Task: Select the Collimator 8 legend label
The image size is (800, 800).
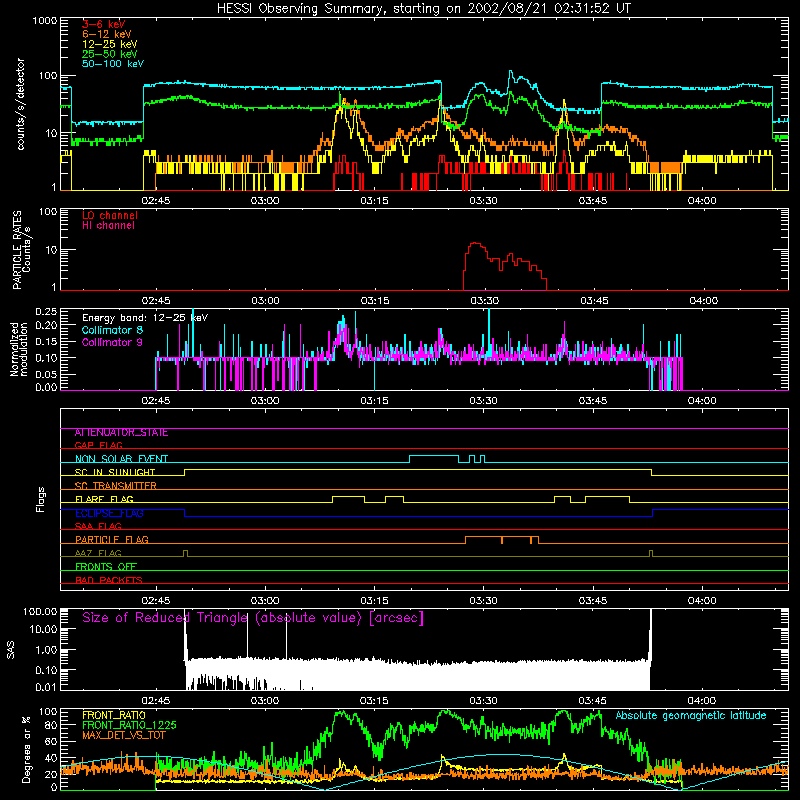Action: [x=112, y=330]
